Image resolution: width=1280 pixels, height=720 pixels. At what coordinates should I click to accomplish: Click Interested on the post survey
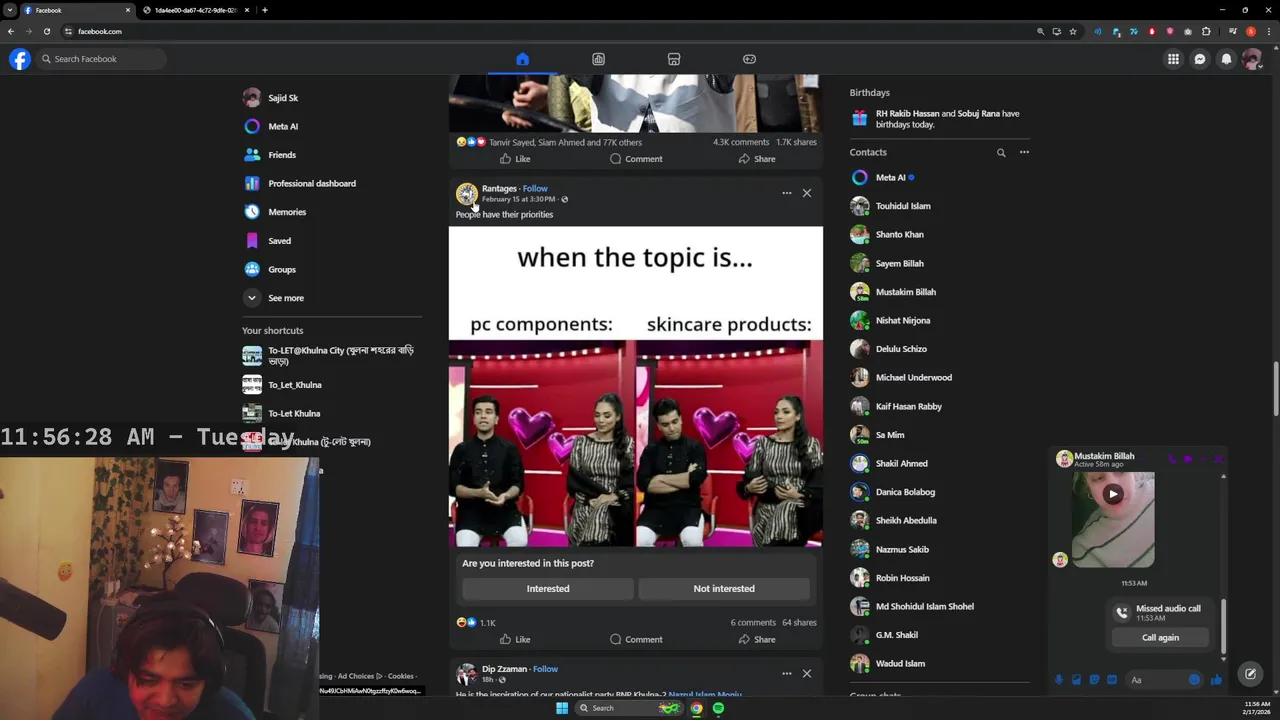(548, 589)
